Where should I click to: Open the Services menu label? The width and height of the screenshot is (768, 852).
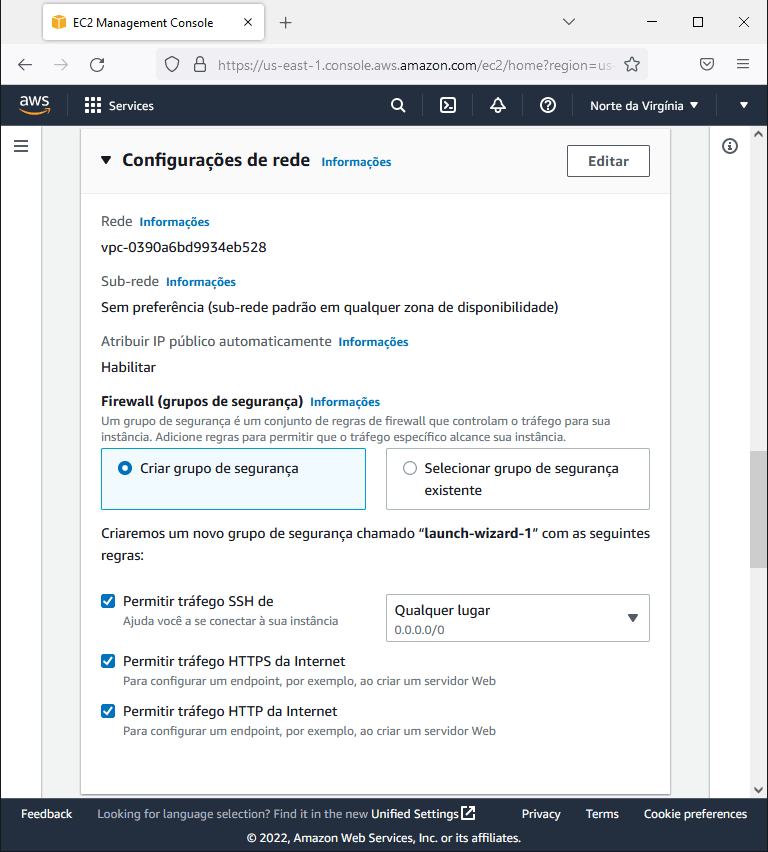click(x=131, y=105)
